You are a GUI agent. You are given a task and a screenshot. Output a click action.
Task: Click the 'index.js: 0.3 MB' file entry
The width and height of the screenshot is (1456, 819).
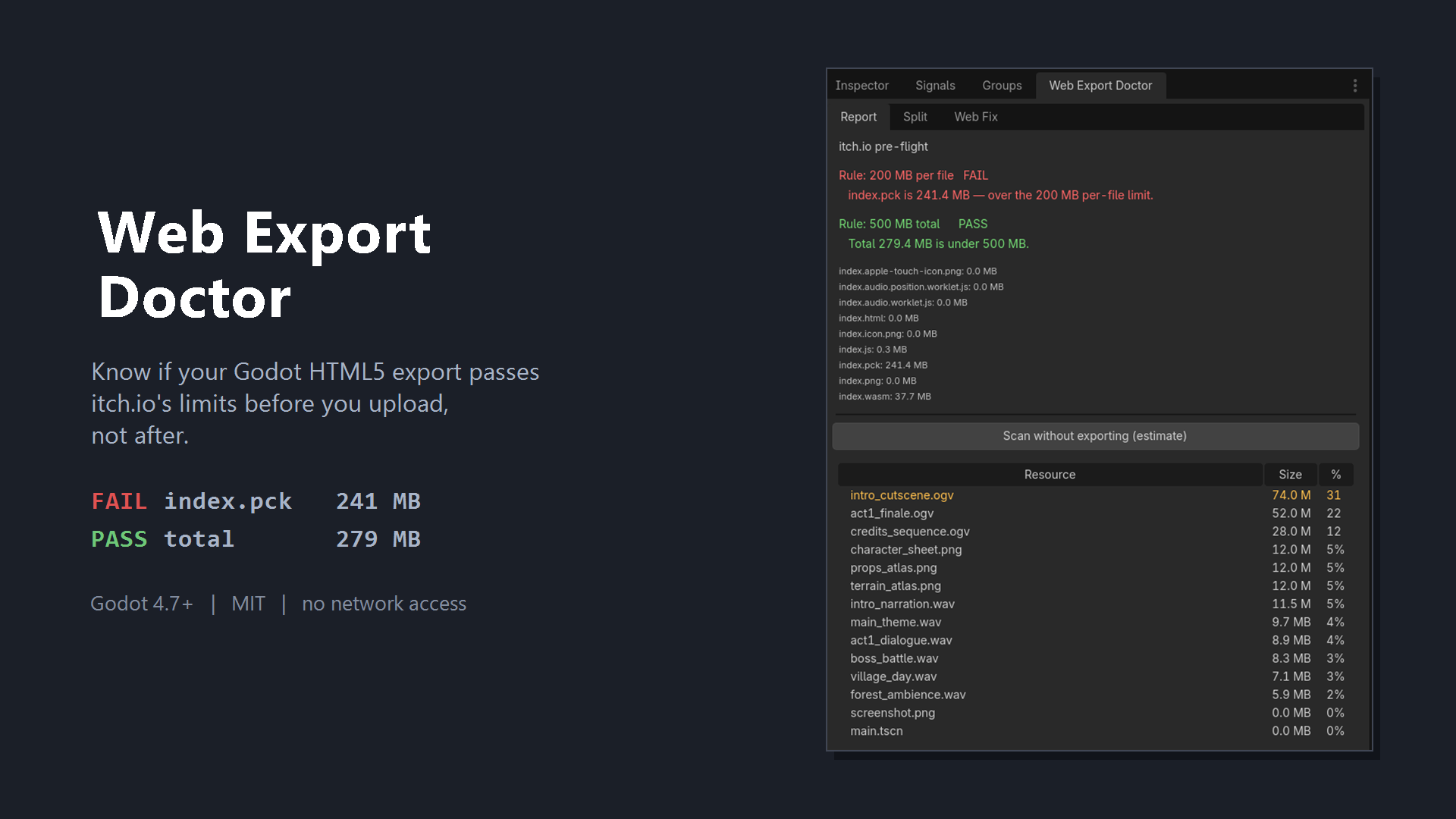tap(873, 350)
